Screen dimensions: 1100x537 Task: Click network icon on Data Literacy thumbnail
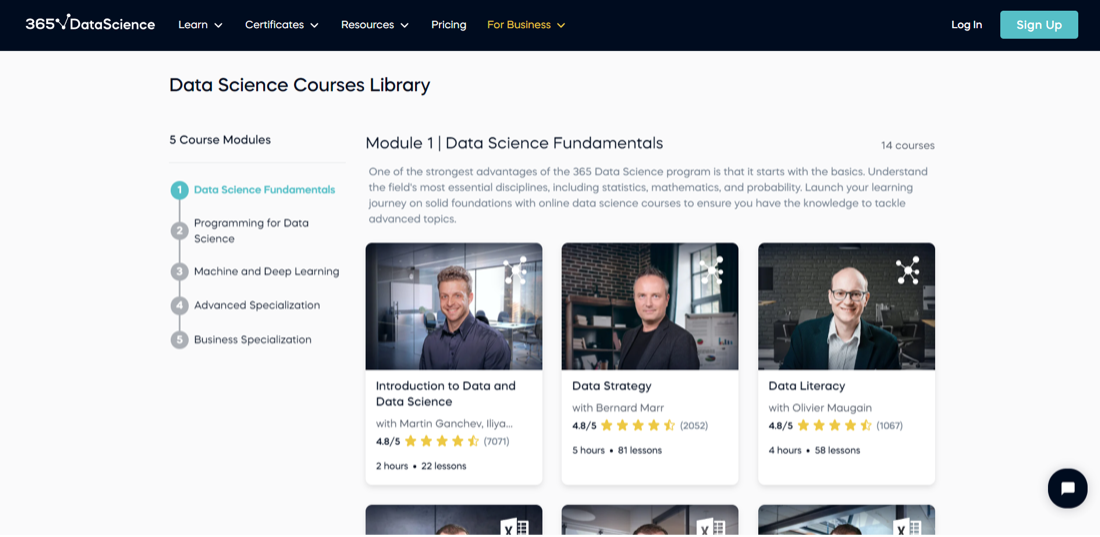[x=907, y=270]
